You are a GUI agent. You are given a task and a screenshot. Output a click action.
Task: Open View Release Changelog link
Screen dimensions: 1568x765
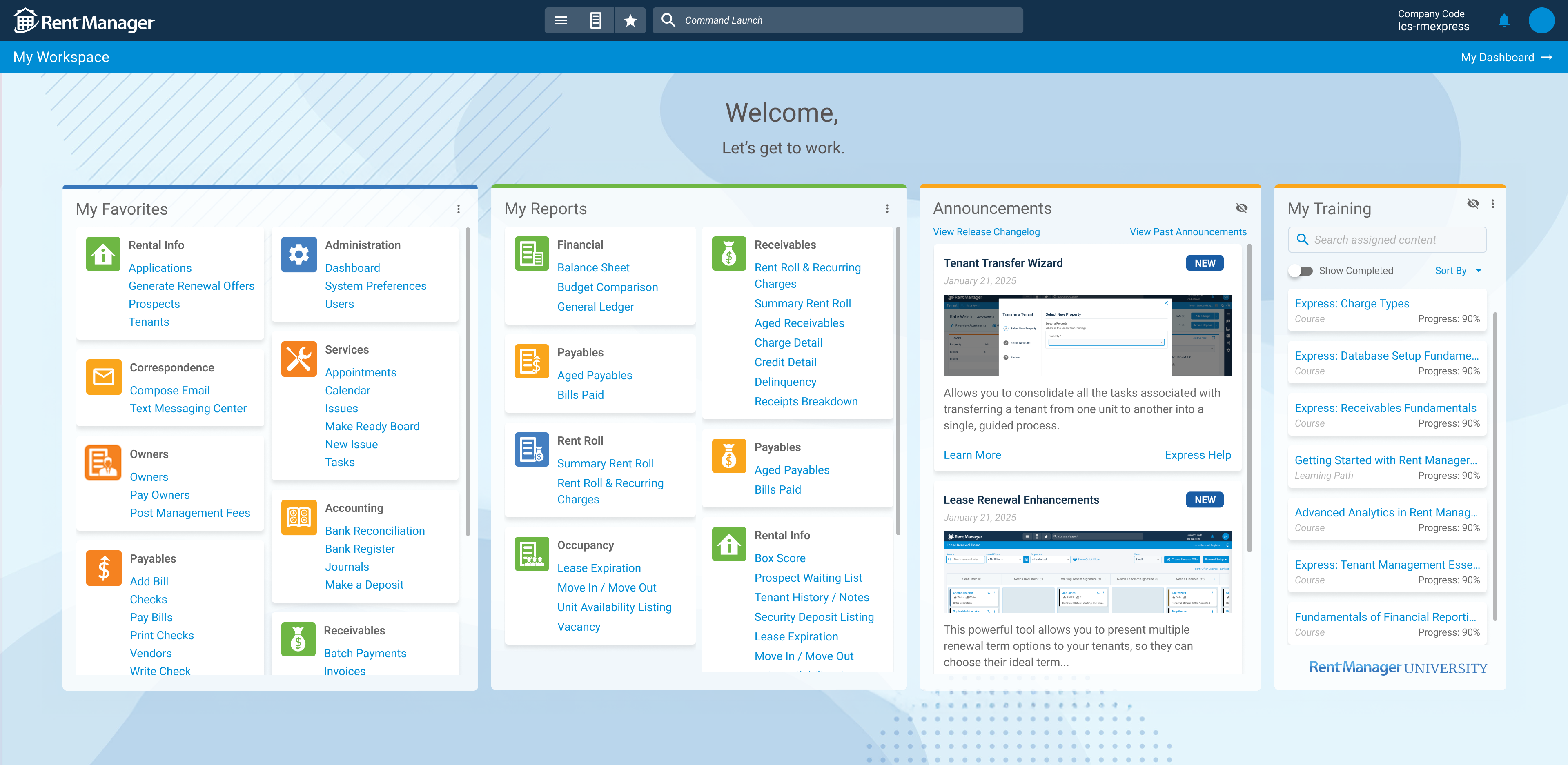click(986, 232)
